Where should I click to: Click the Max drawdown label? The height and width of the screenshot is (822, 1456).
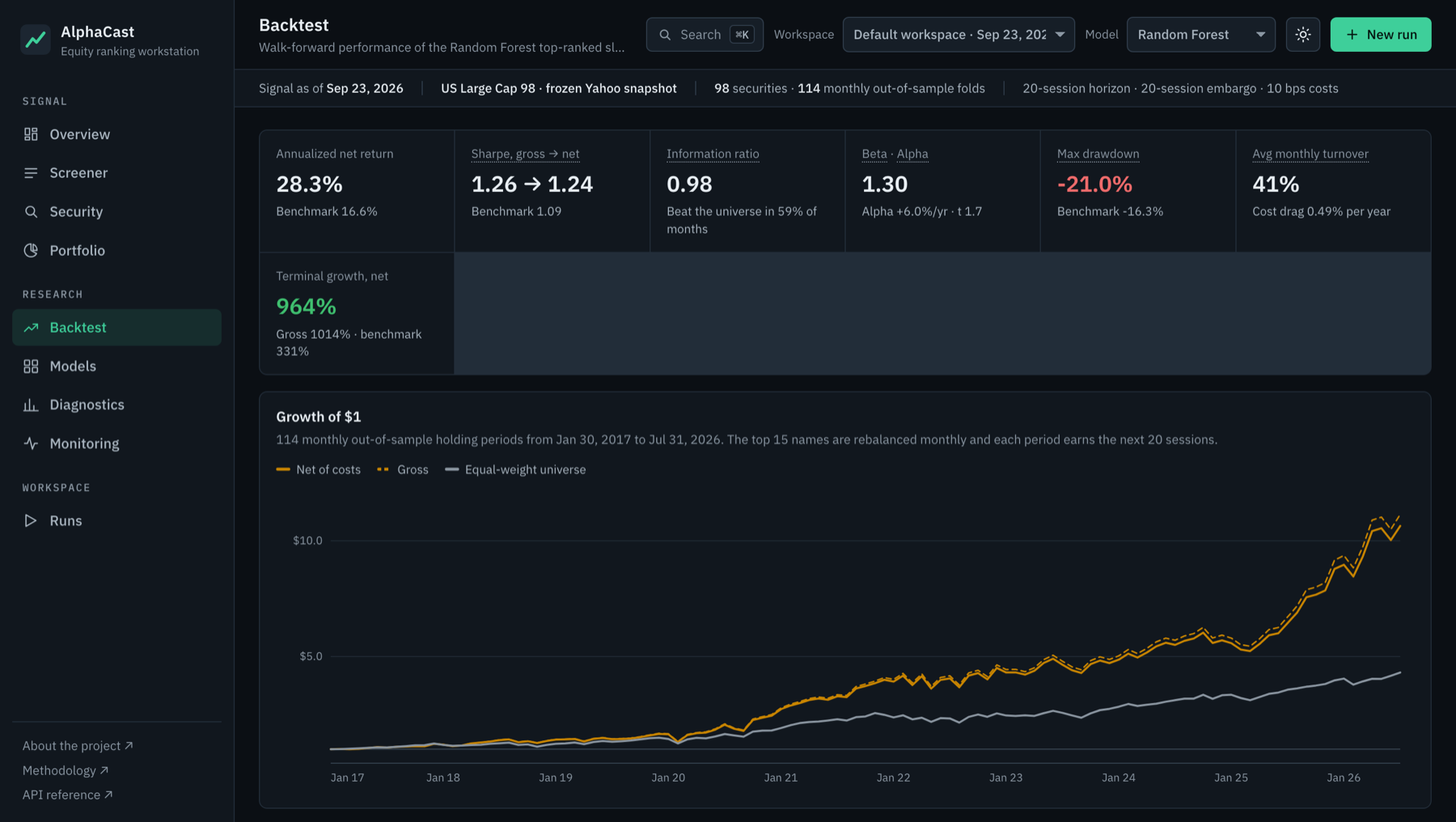(x=1098, y=154)
